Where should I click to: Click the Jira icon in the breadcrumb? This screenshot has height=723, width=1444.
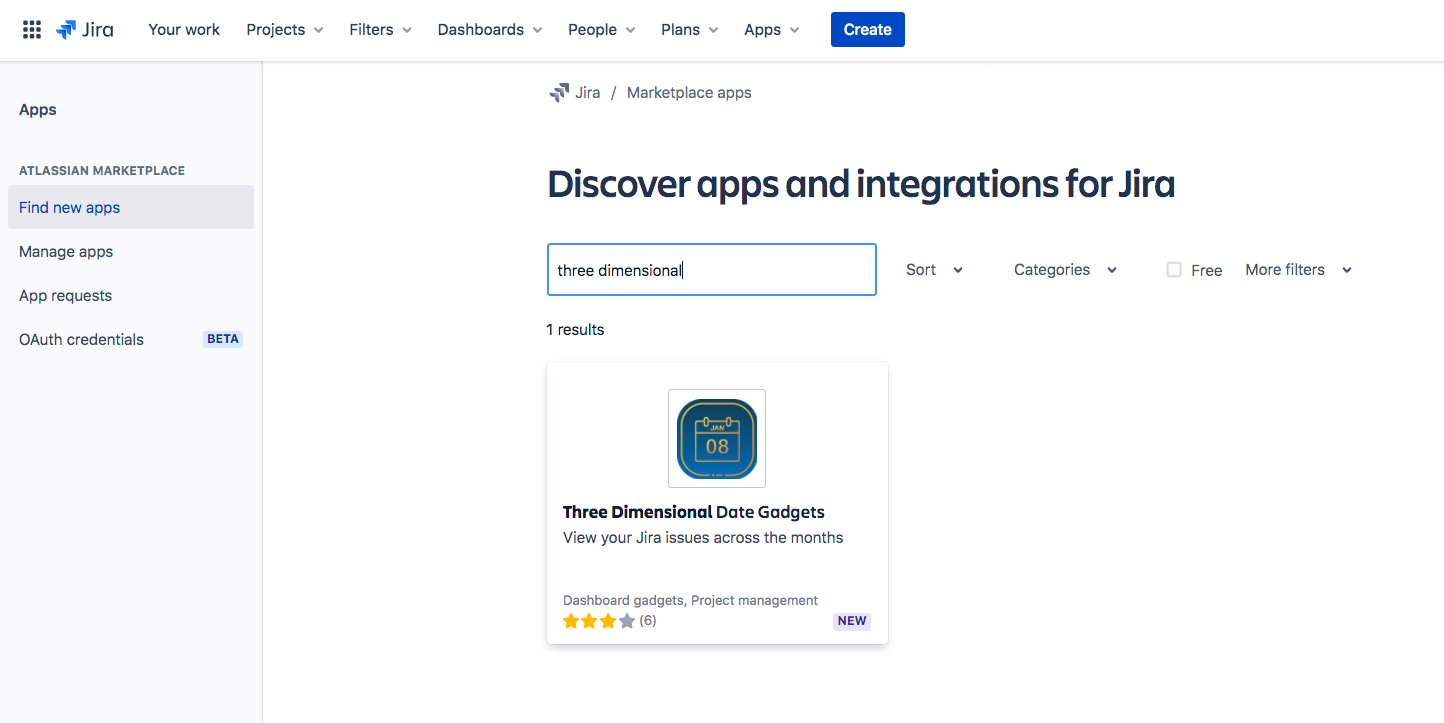pos(559,93)
